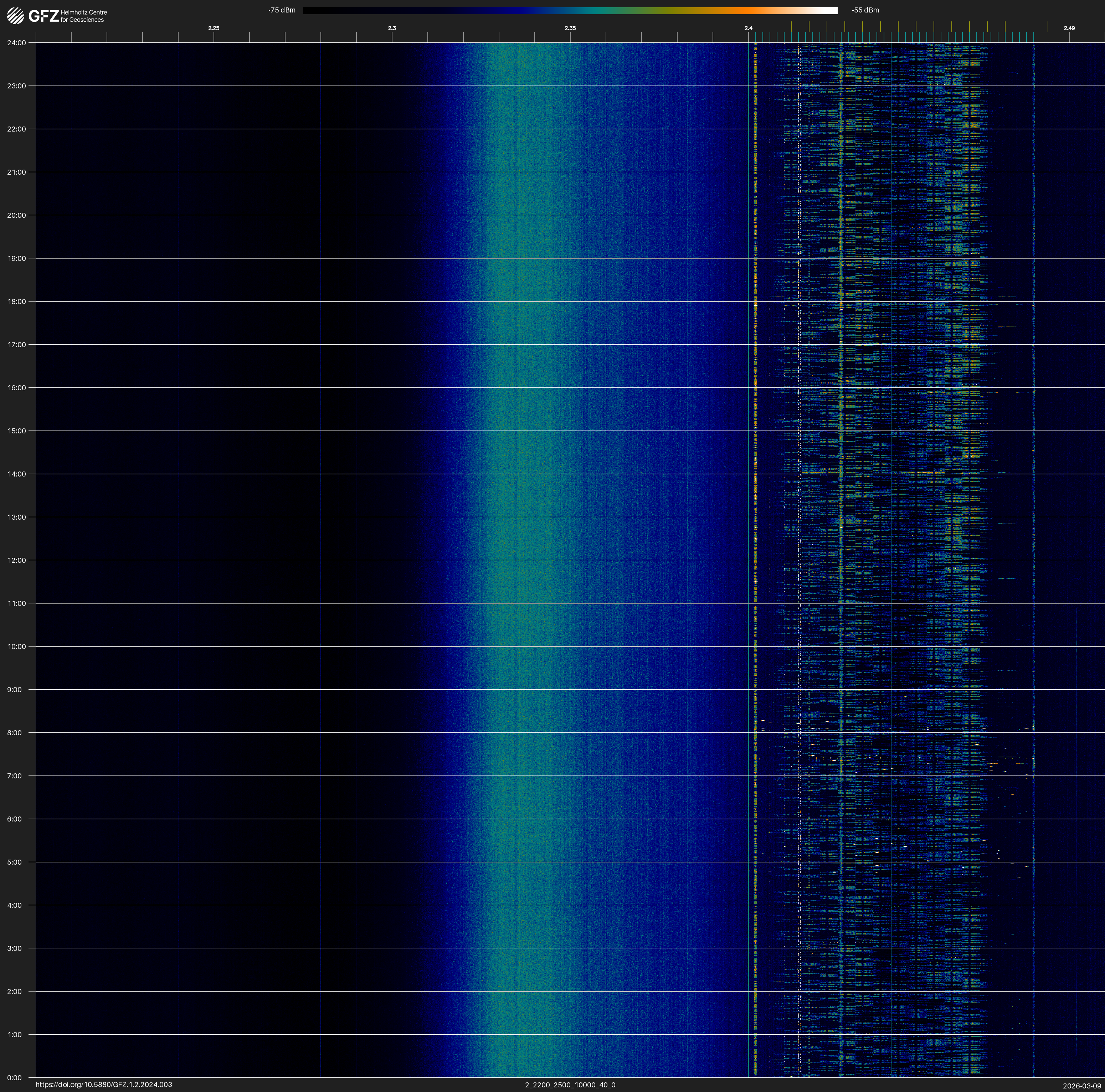
Task: Click the 21:00 time axis label
Action: (17, 172)
